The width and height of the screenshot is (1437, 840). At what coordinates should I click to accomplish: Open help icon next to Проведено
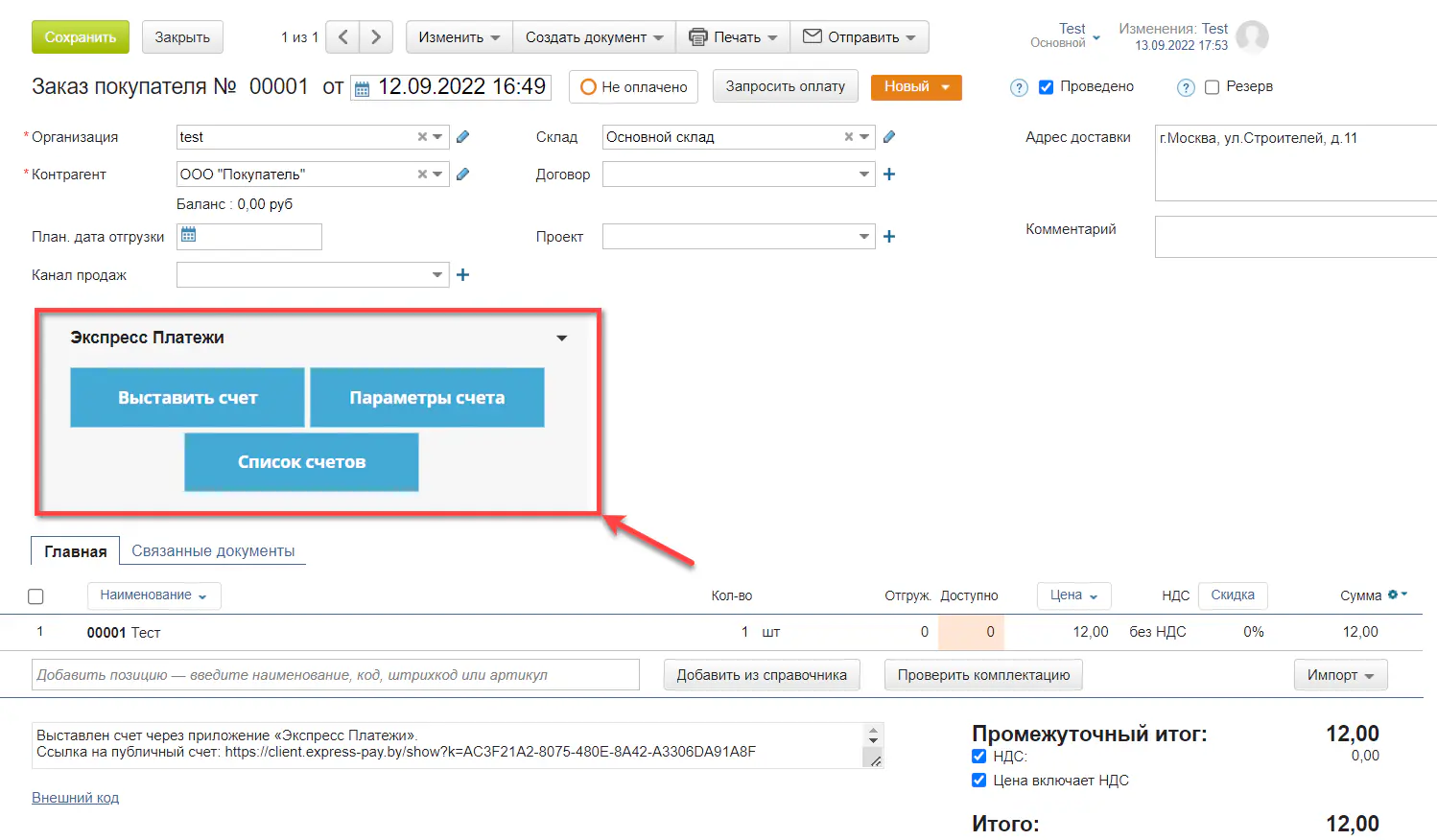point(1019,87)
